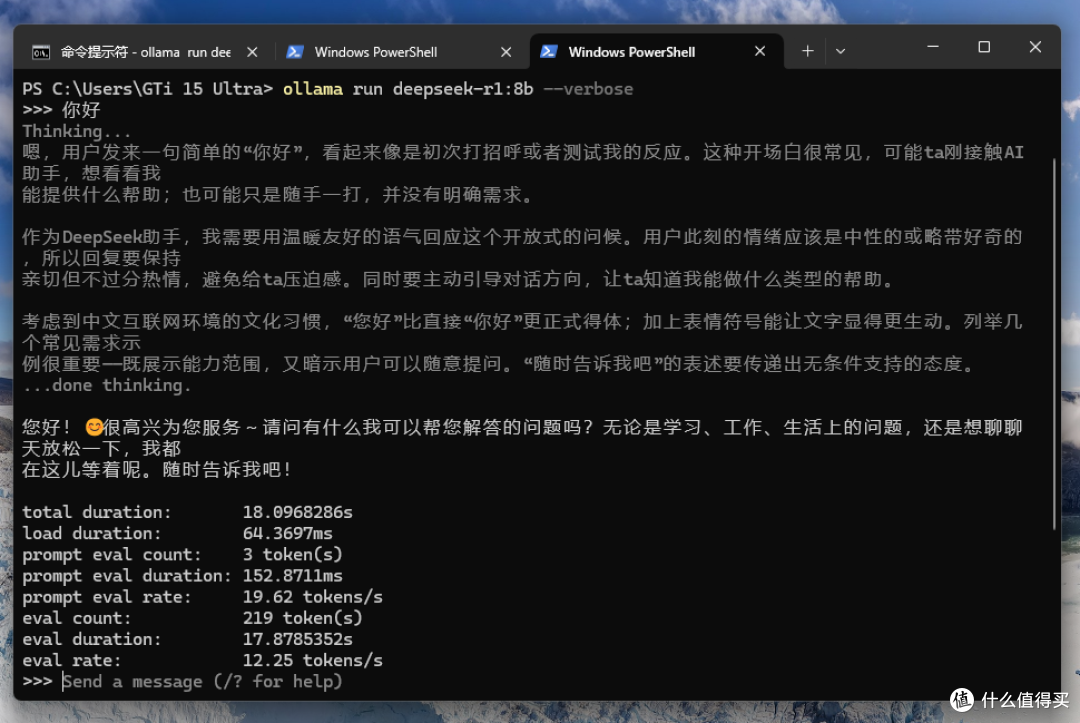The image size is (1080, 723).
Task: Open the new-tab profile dropdown chevron
Action: pos(840,51)
